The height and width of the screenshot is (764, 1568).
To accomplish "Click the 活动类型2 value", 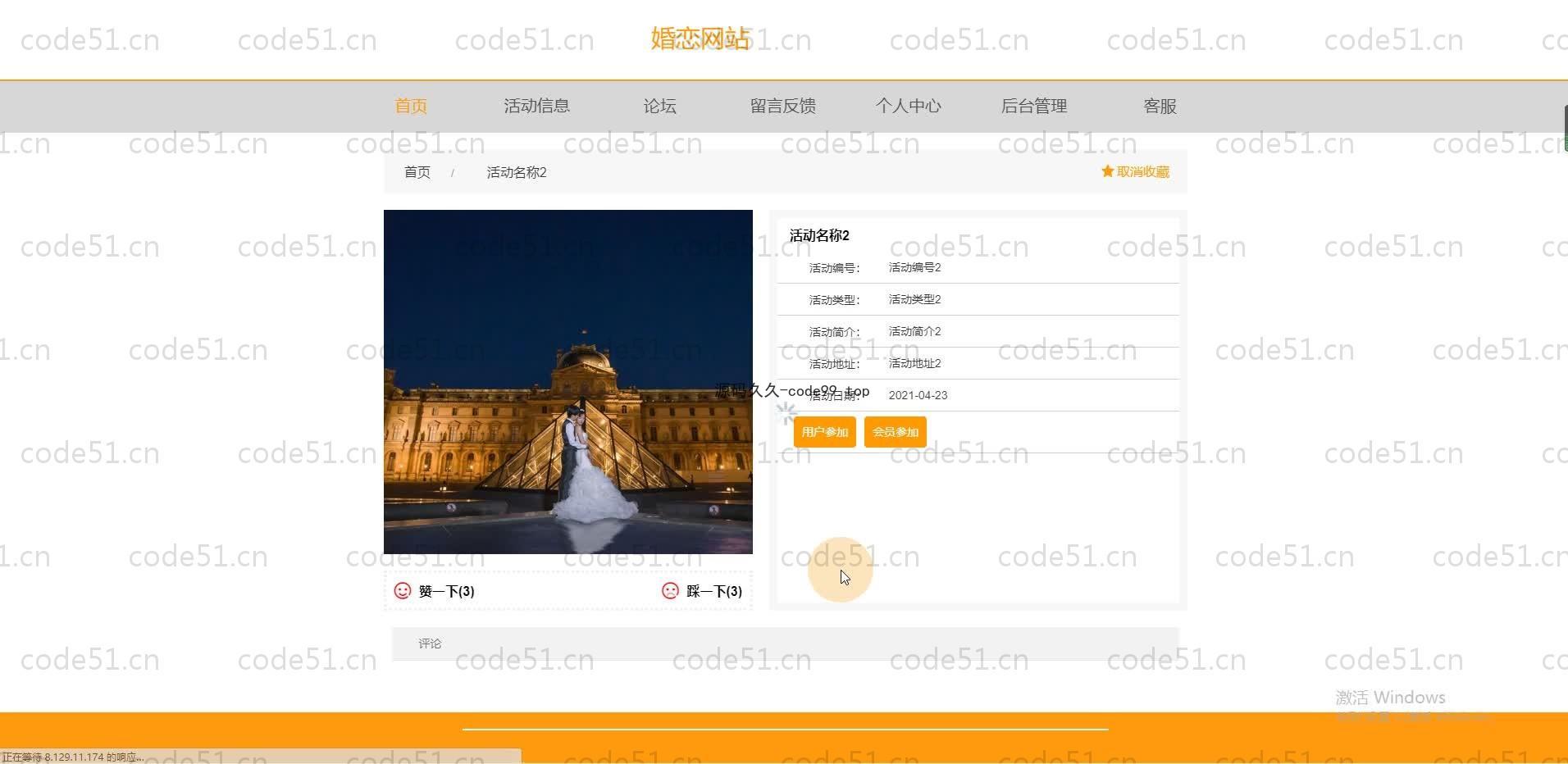I will pos(914,299).
